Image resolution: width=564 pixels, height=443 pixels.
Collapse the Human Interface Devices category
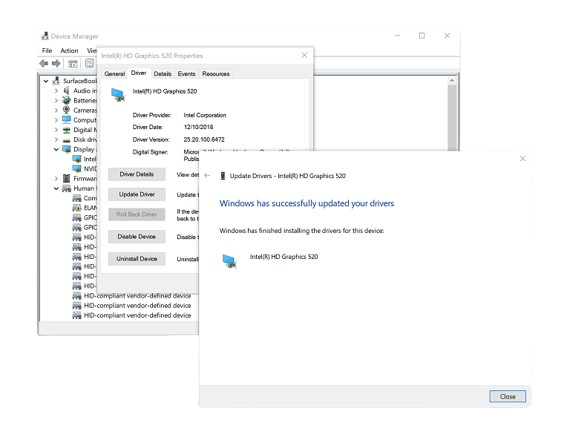56,188
